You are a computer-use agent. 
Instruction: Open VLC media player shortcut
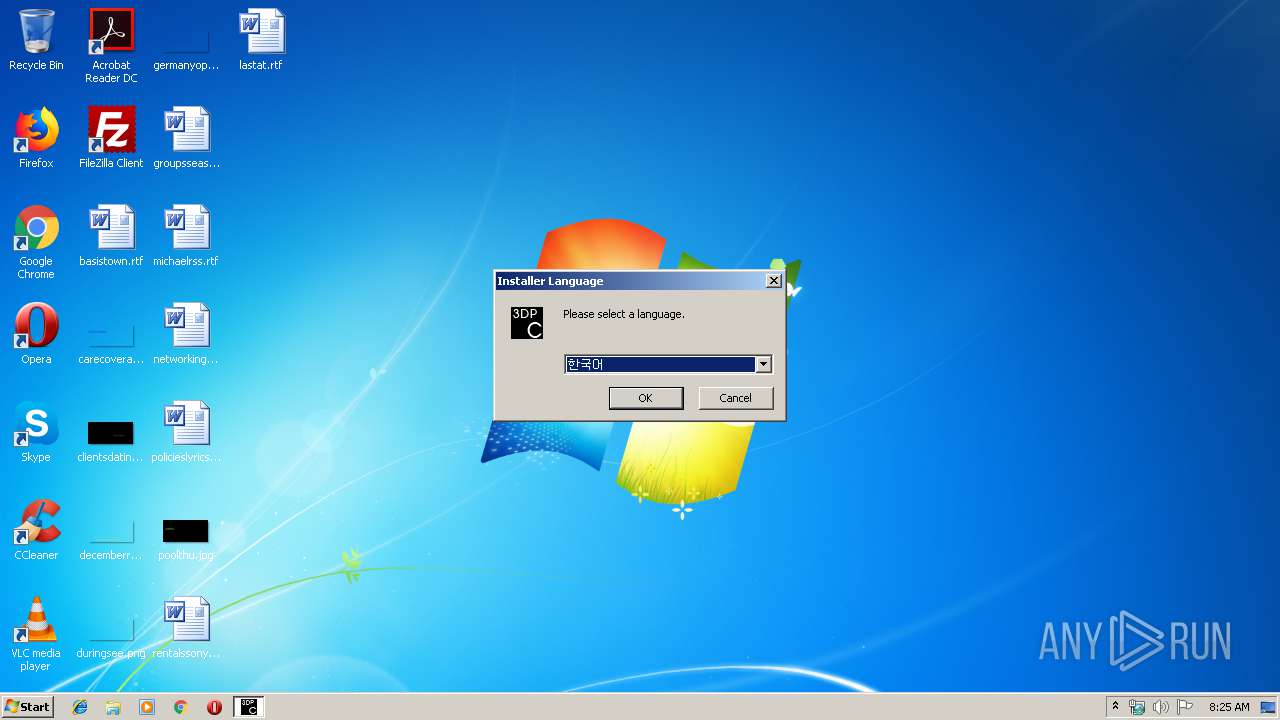point(36,635)
